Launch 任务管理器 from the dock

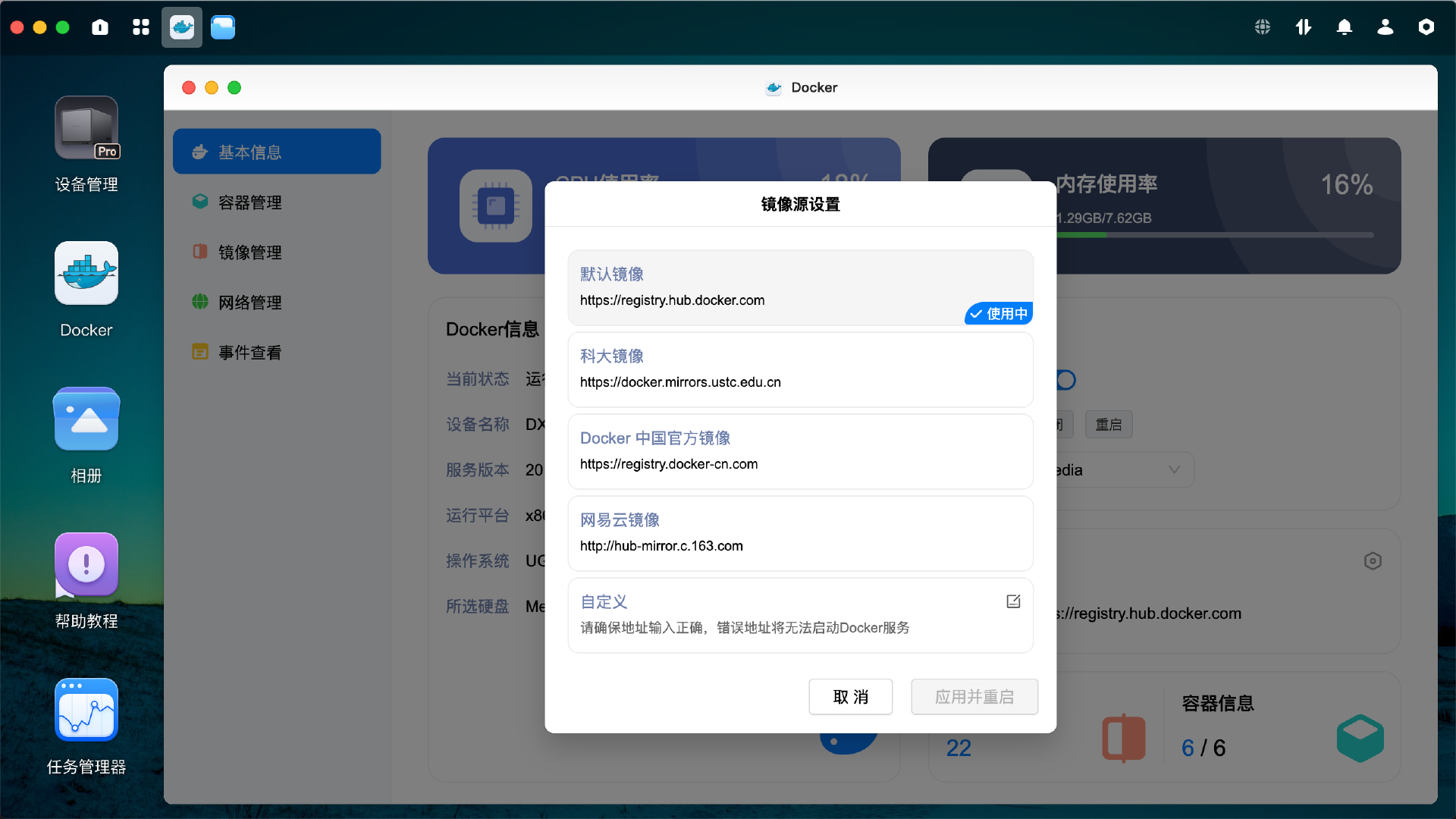pyautogui.click(x=86, y=710)
